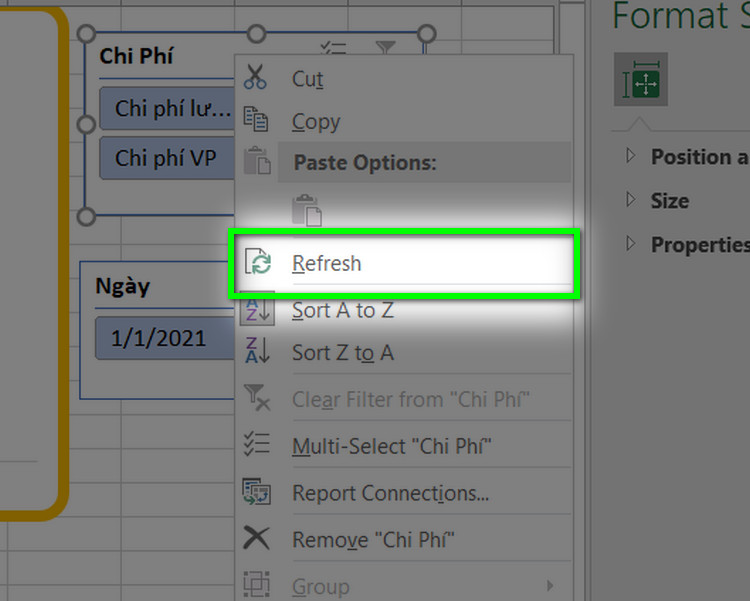
Task: Click the Chi Phí slicer title
Action: [136, 56]
